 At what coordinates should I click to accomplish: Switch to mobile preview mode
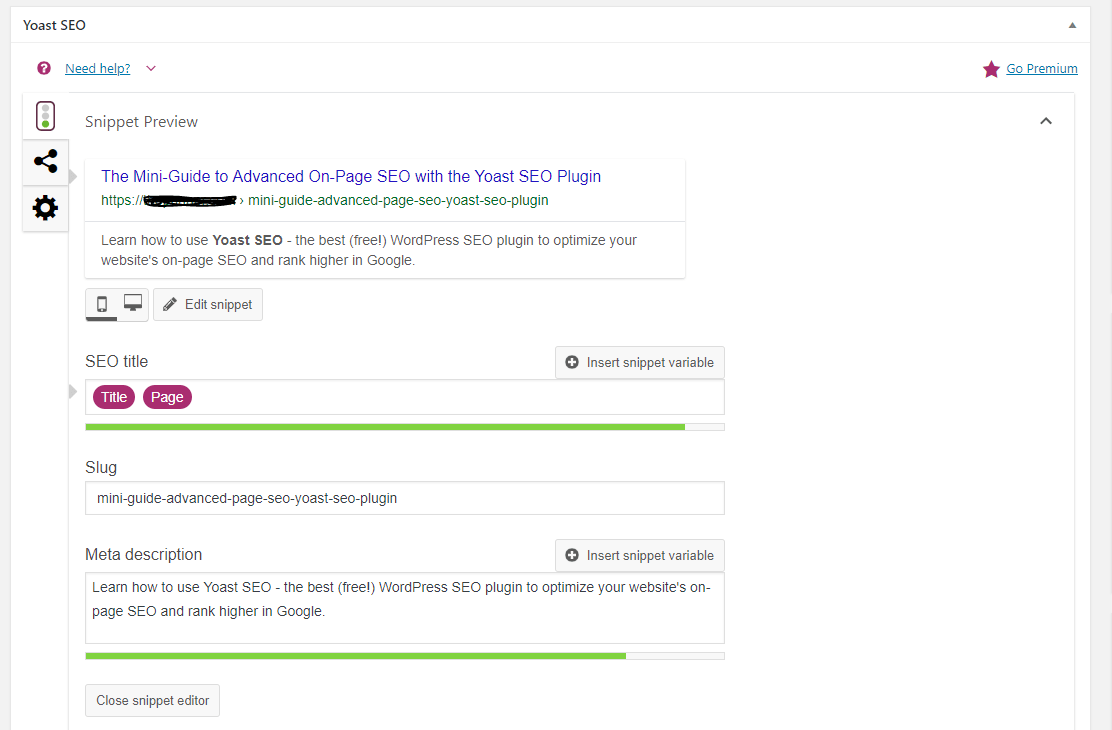click(101, 304)
